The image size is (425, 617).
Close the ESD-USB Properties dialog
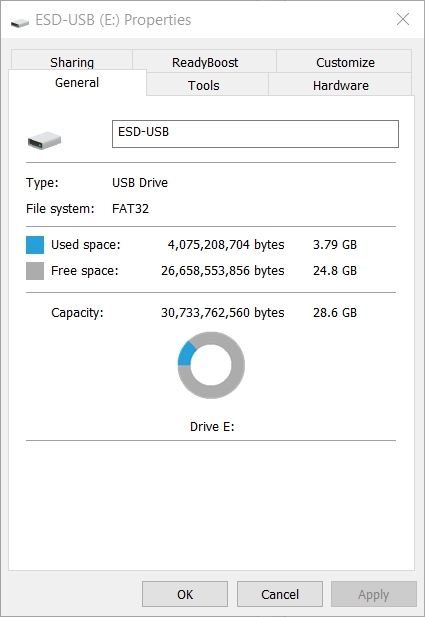point(403,19)
